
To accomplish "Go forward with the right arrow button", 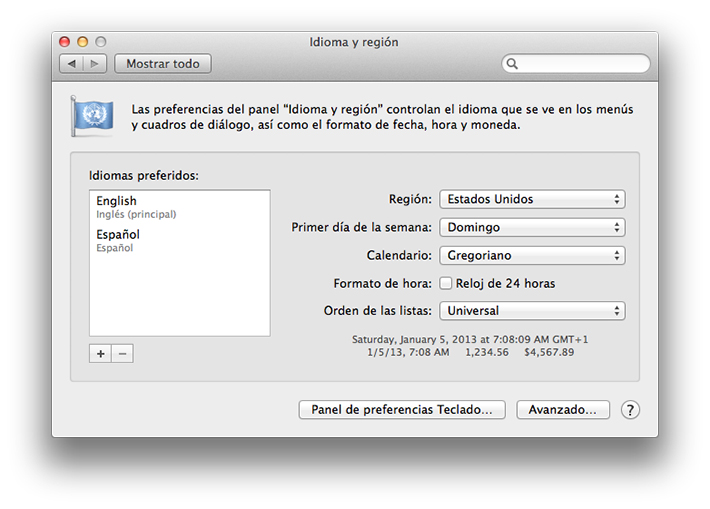I will tap(95, 64).
